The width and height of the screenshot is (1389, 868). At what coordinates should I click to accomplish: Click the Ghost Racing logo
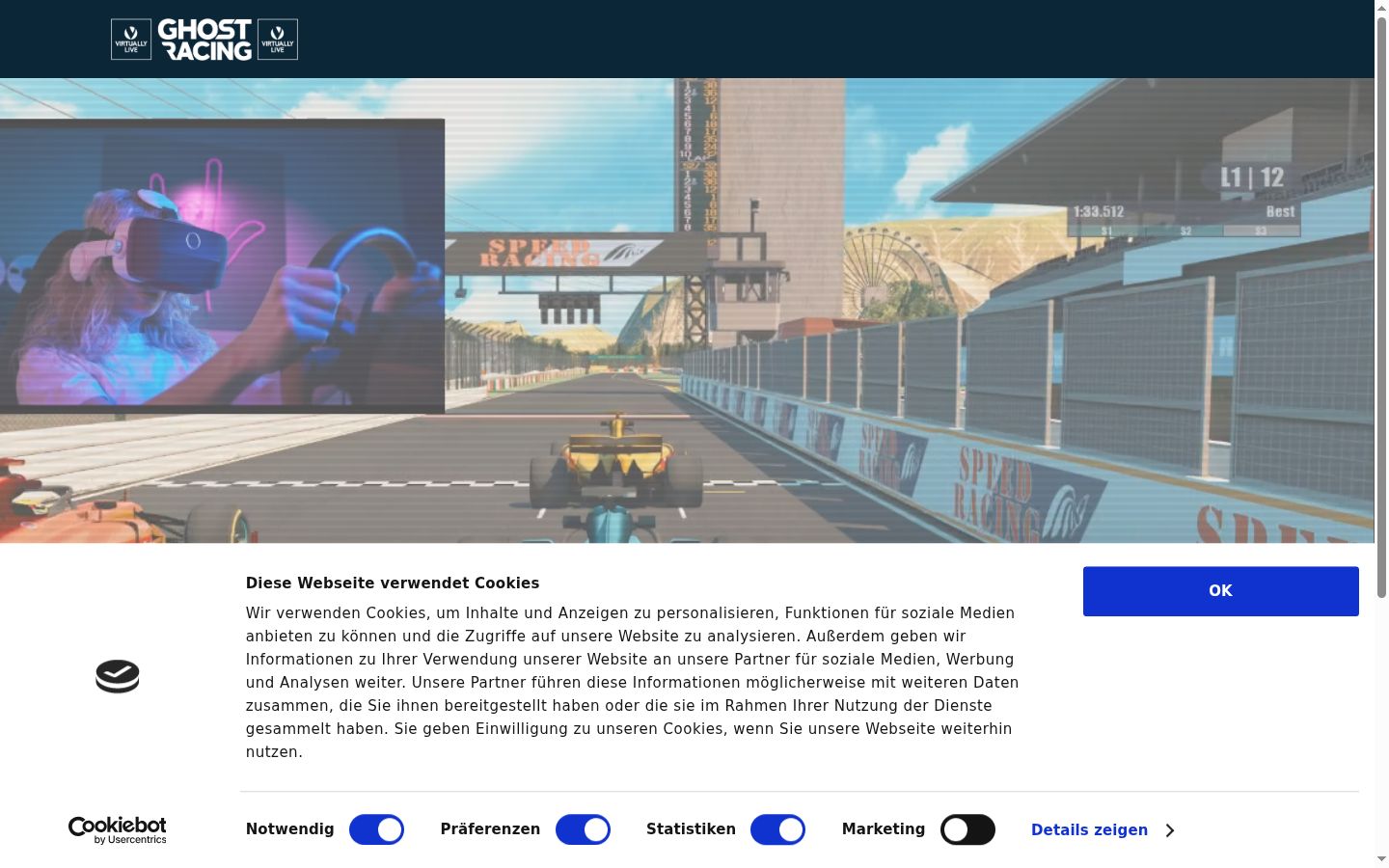204,40
